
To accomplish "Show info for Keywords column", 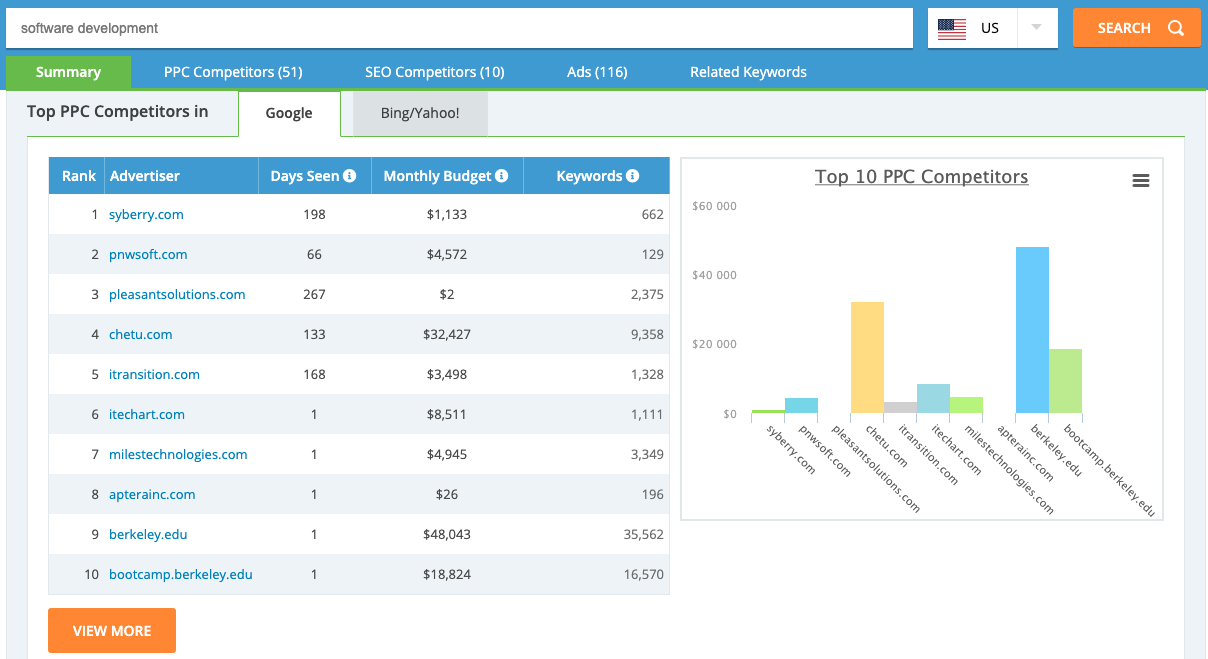I will (632, 176).
